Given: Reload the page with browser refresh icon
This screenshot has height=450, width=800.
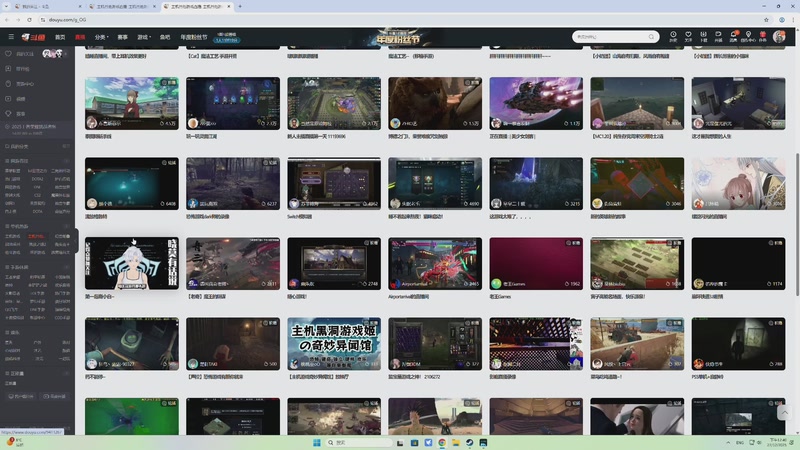Looking at the screenshot, I should tap(29, 19).
